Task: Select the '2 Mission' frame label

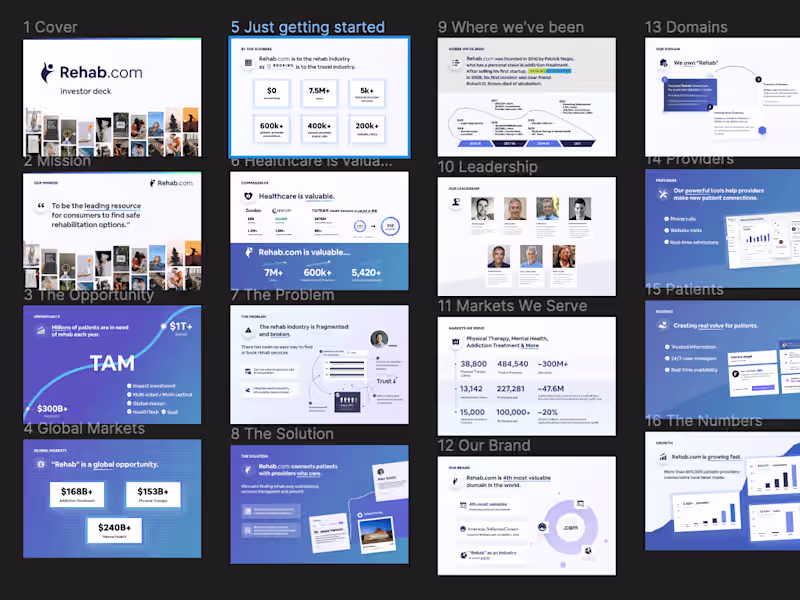Action: (57, 161)
